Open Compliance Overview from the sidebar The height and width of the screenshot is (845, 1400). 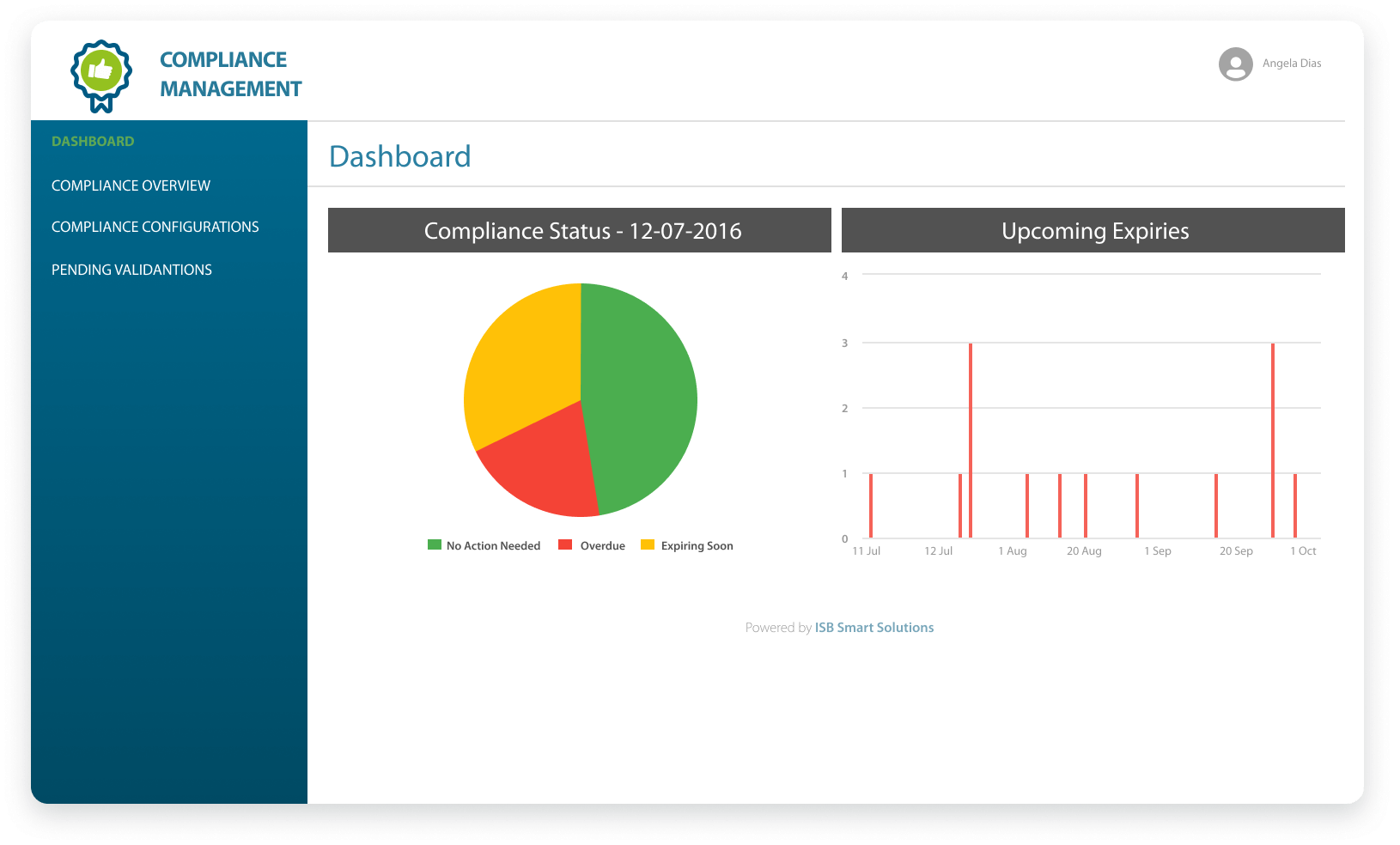click(131, 185)
